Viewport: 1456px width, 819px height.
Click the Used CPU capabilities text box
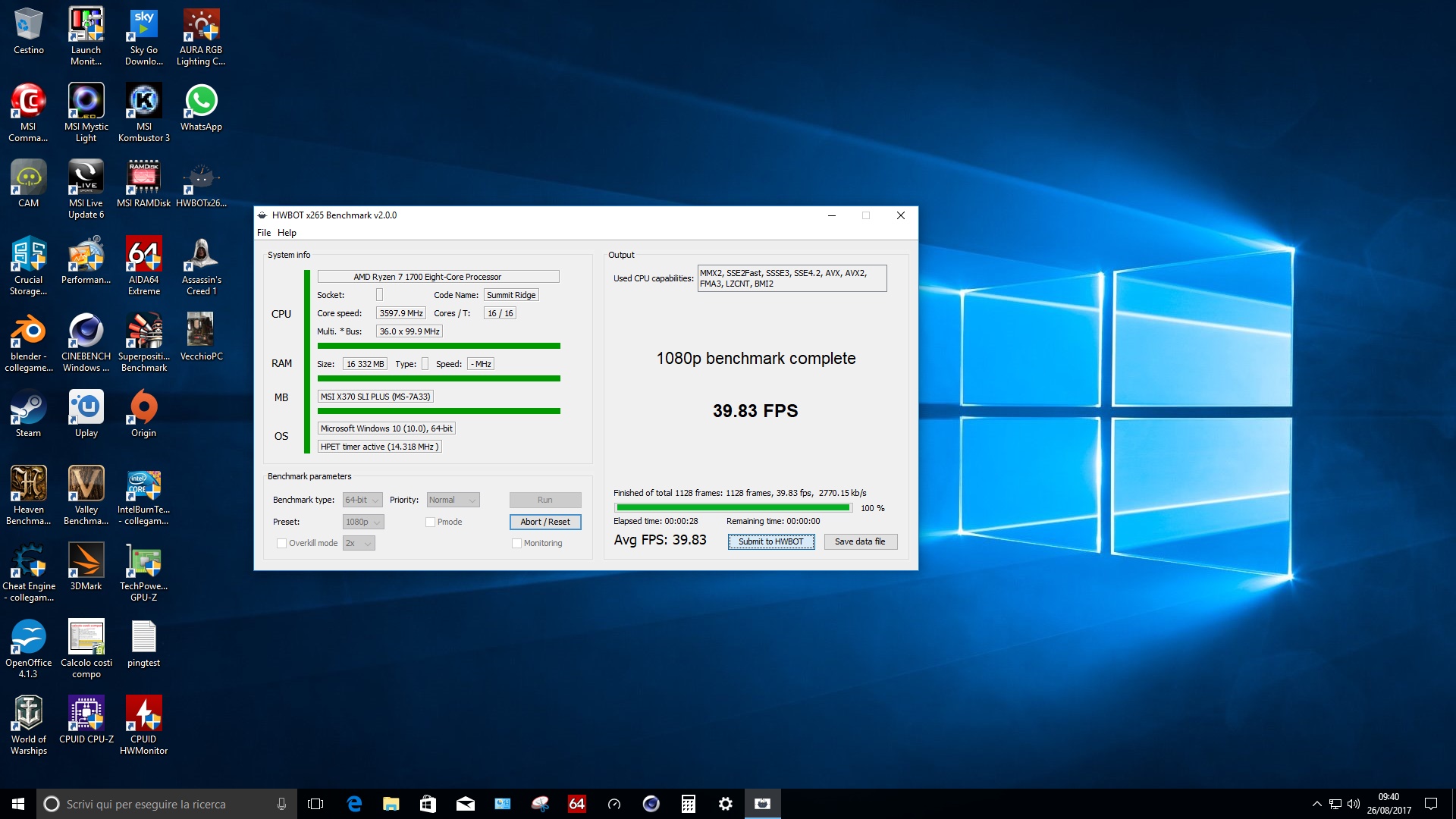792,278
